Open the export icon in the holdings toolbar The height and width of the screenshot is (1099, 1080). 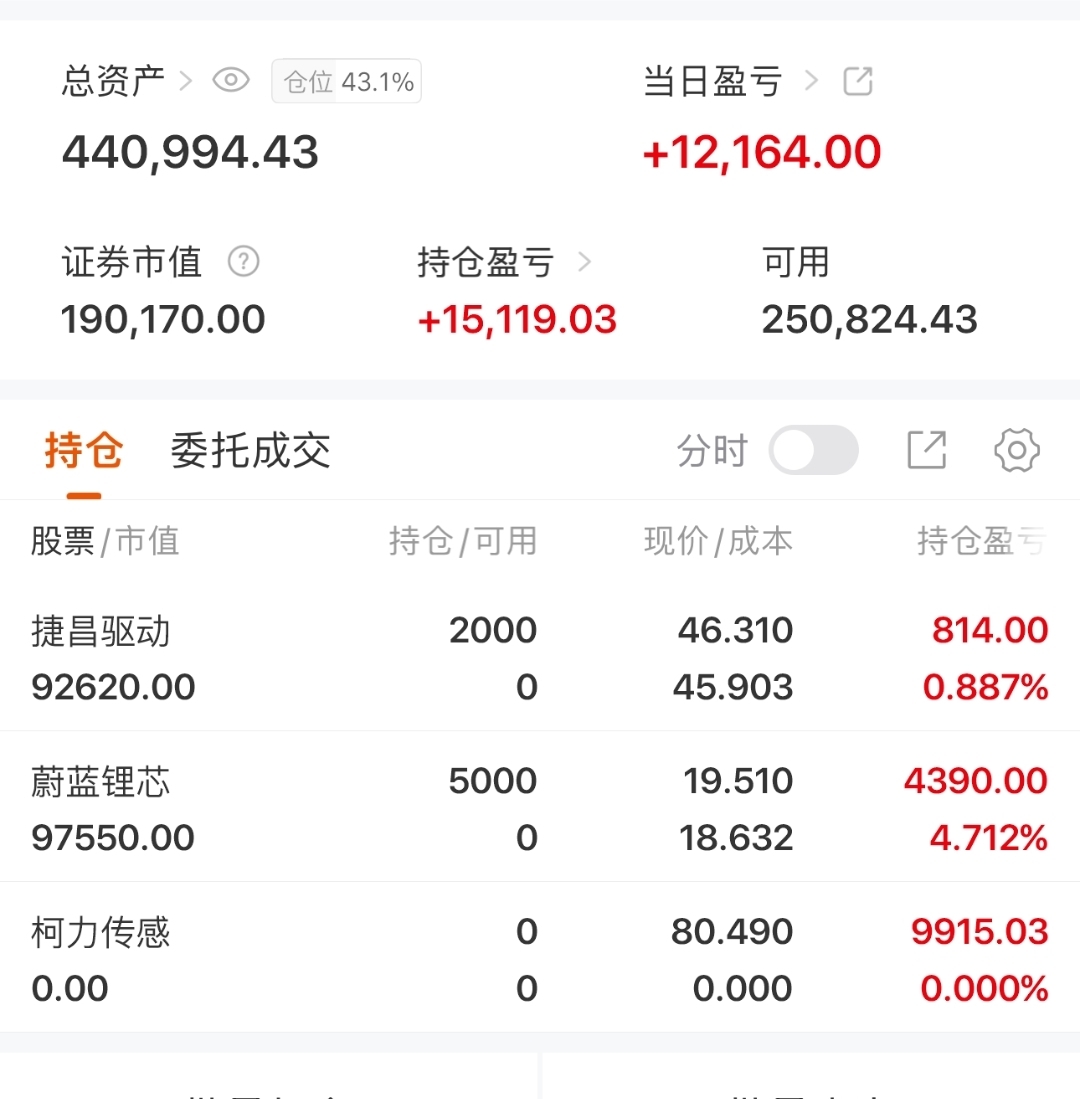click(927, 449)
